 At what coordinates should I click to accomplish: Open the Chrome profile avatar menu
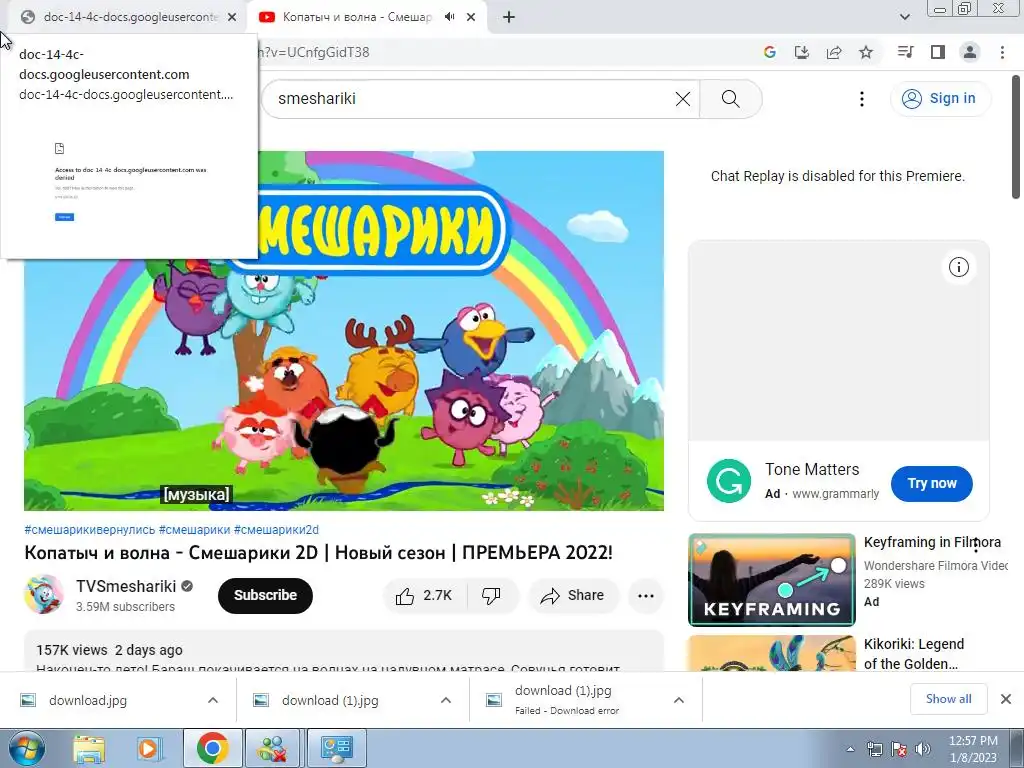click(970, 52)
